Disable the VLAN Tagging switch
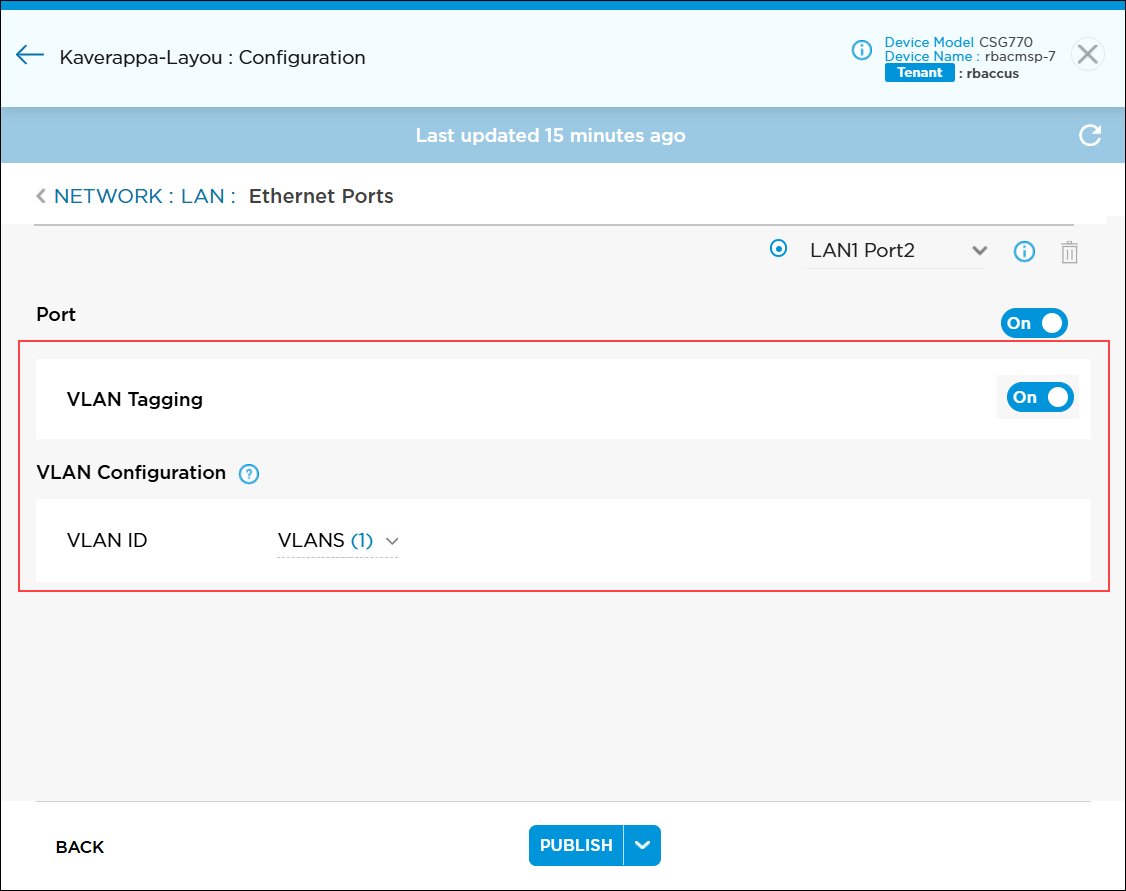This screenshot has width=1126, height=891. click(1040, 397)
